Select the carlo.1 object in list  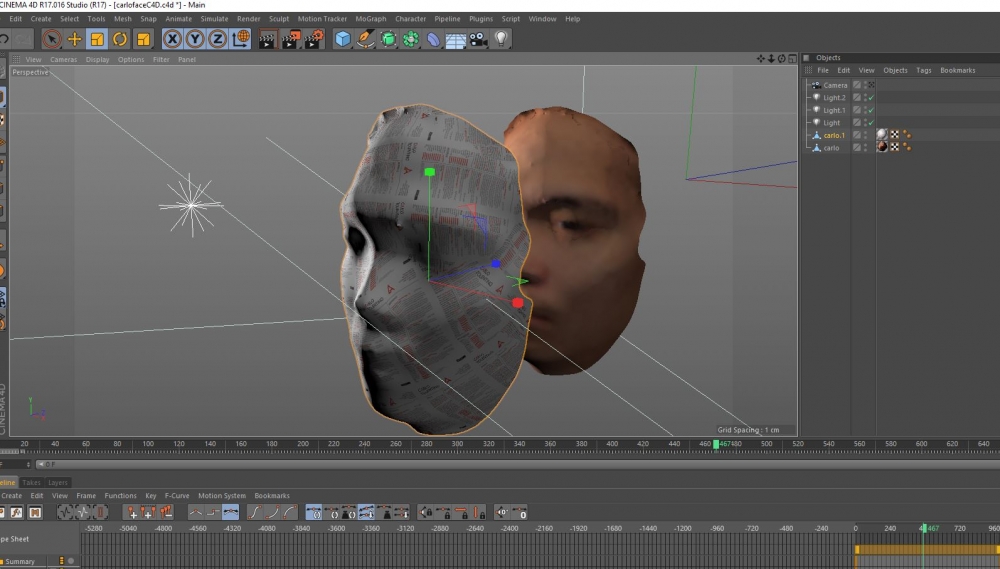(x=834, y=135)
